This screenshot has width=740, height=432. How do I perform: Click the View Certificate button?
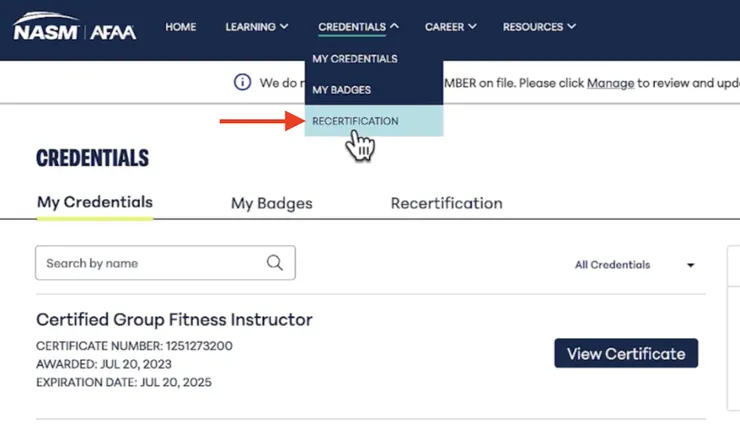(625, 353)
